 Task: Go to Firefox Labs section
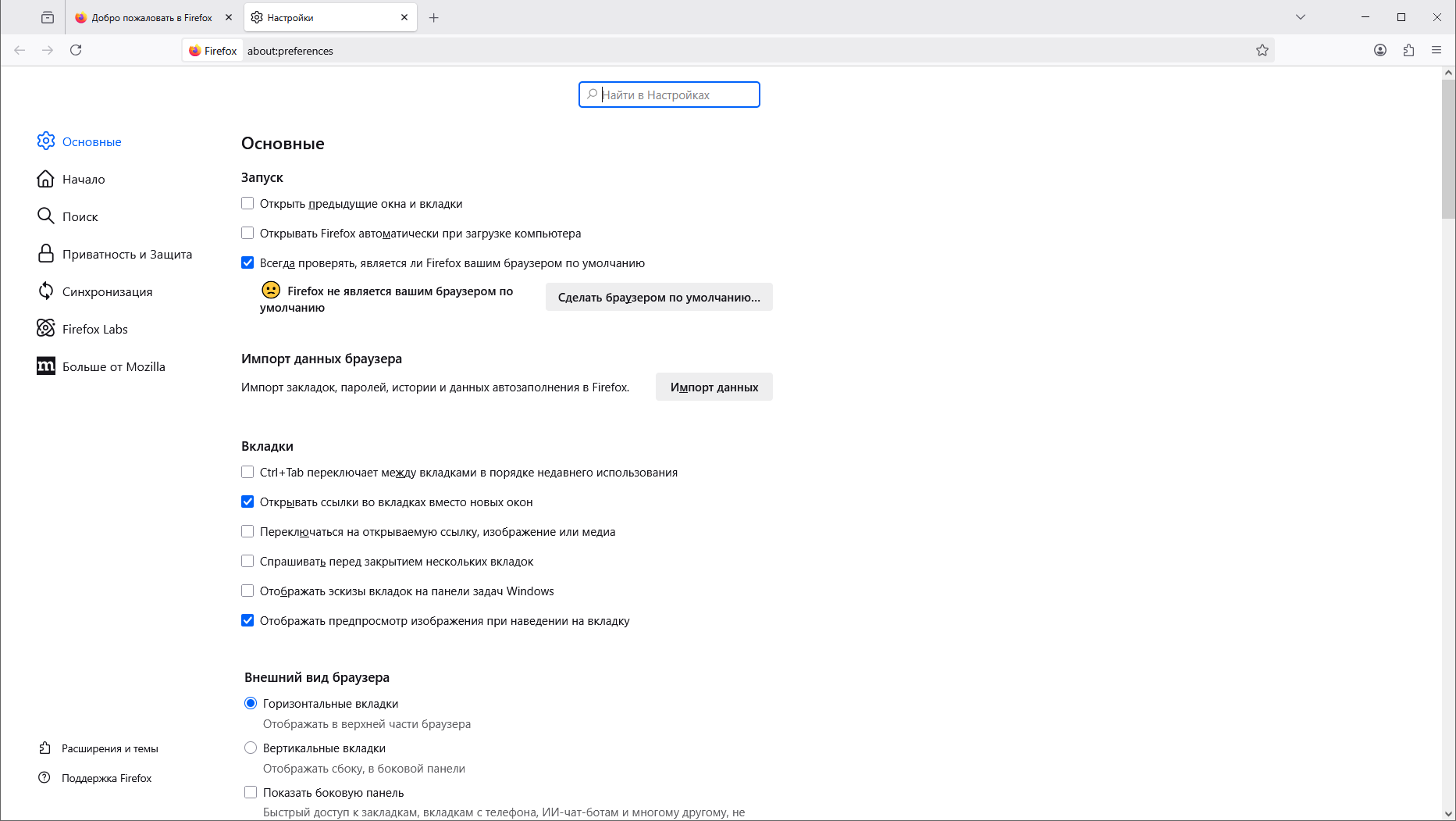click(x=94, y=329)
